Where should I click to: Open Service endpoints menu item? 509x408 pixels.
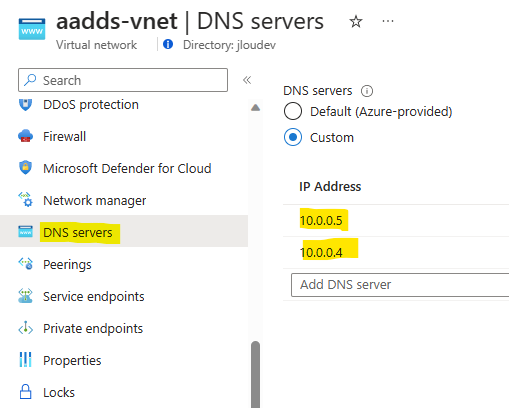tap(124, 296)
